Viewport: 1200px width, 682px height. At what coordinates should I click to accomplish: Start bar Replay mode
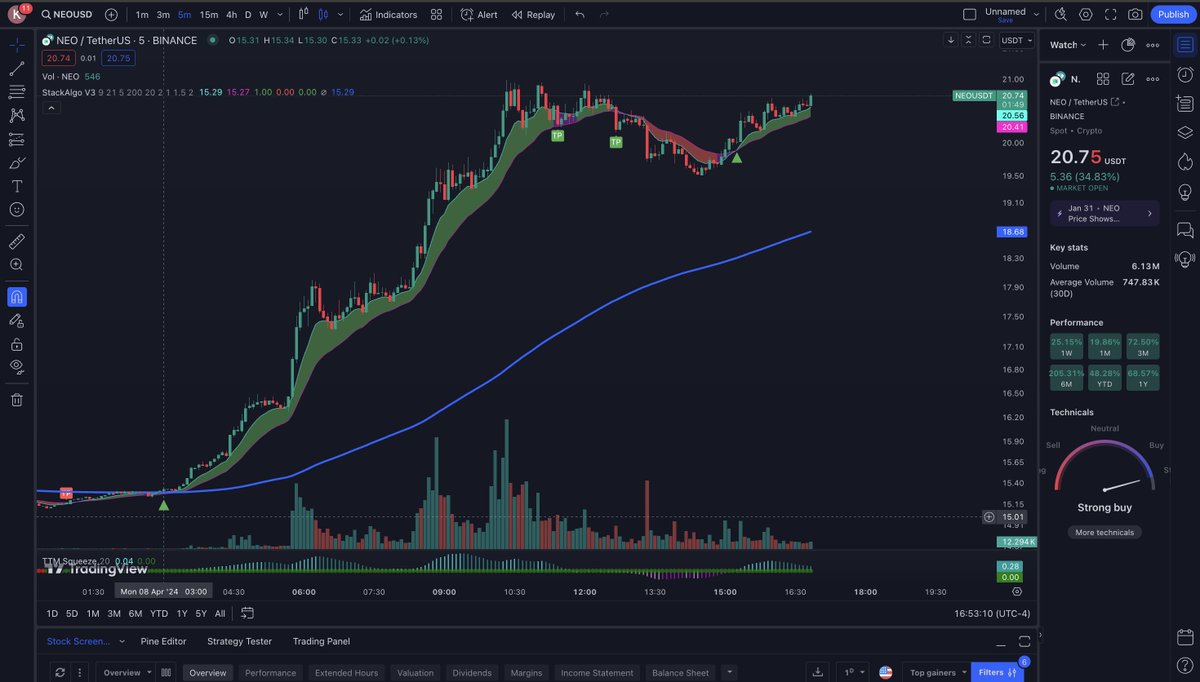(x=533, y=15)
